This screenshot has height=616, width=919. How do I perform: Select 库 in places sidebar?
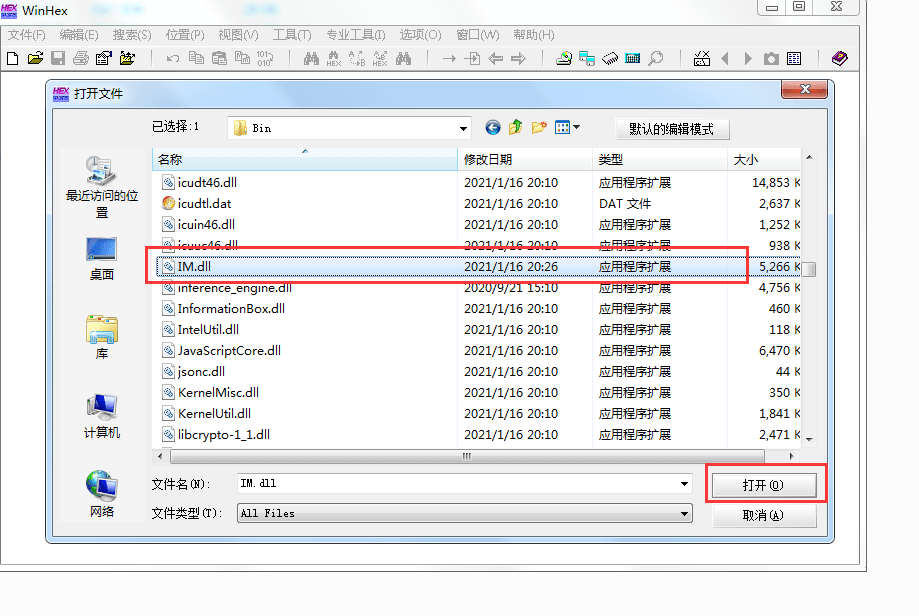click(x=101, y=338)
